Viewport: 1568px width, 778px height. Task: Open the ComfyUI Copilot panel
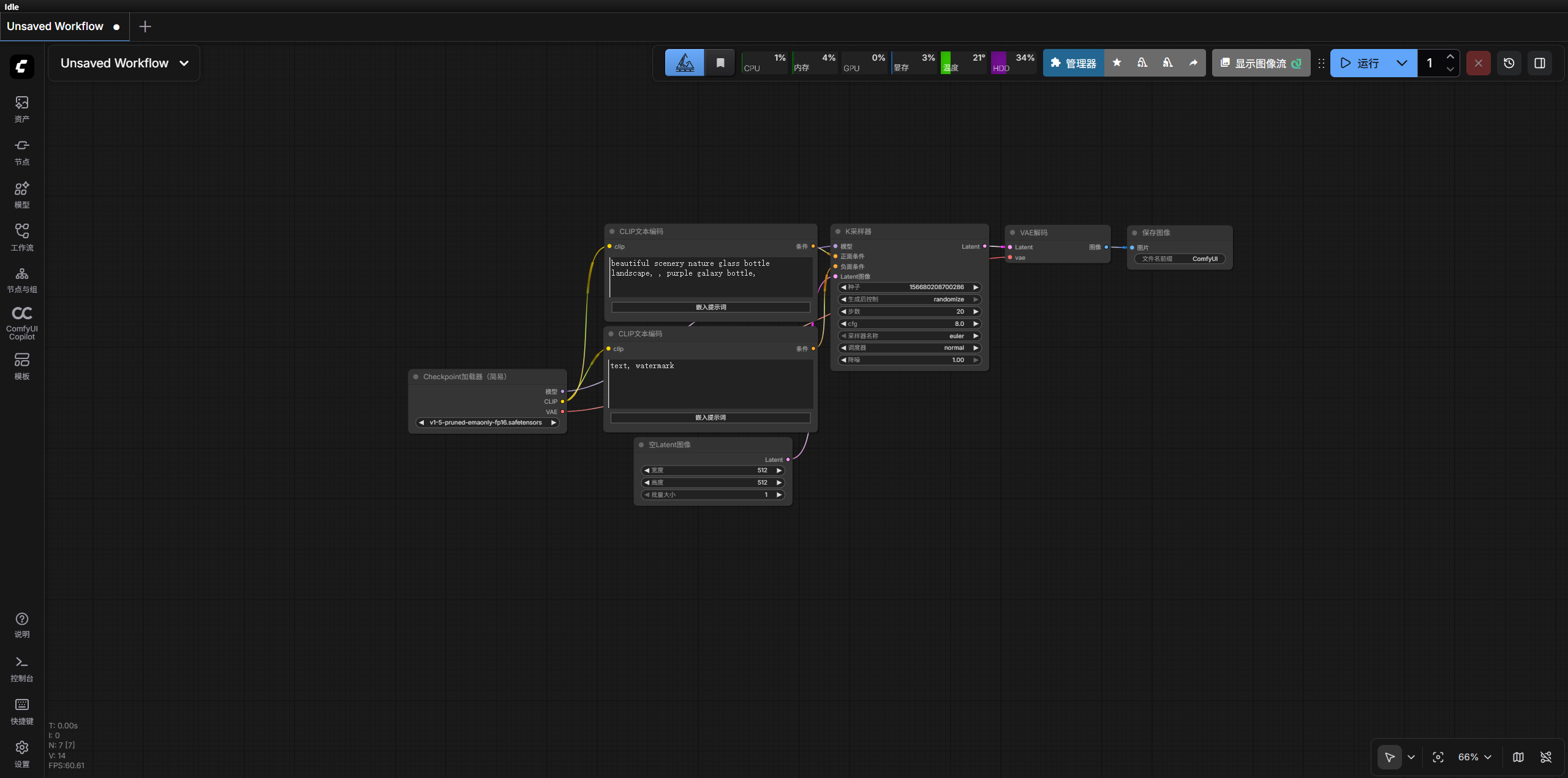tap(22, 323)
